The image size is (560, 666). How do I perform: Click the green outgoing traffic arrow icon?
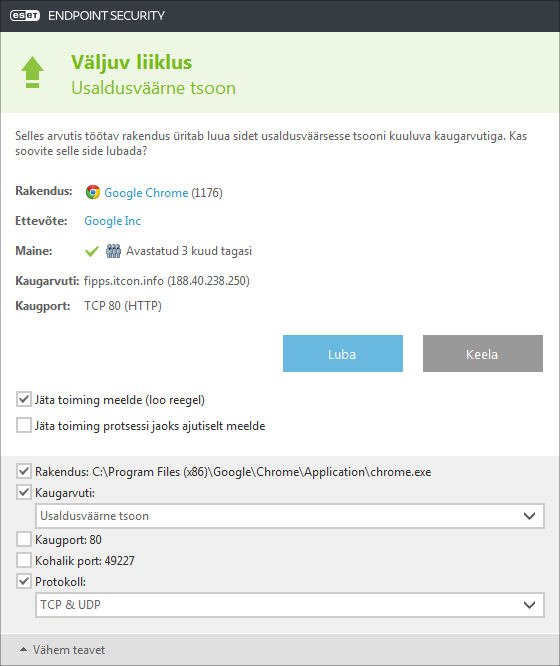tap(32, 72)
